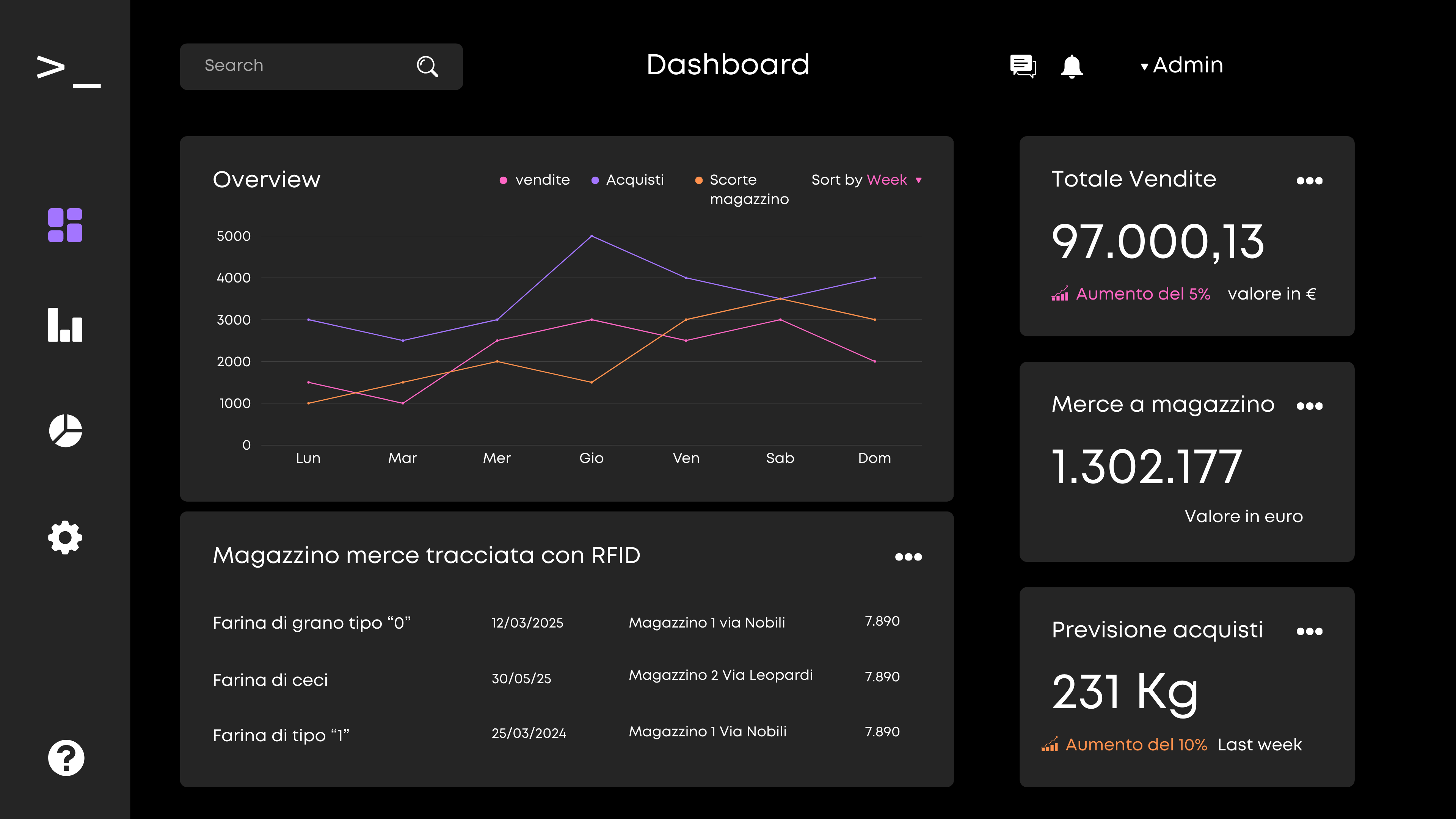
Task: Click the help question mark icon
Action: click(x=66, y=758)
